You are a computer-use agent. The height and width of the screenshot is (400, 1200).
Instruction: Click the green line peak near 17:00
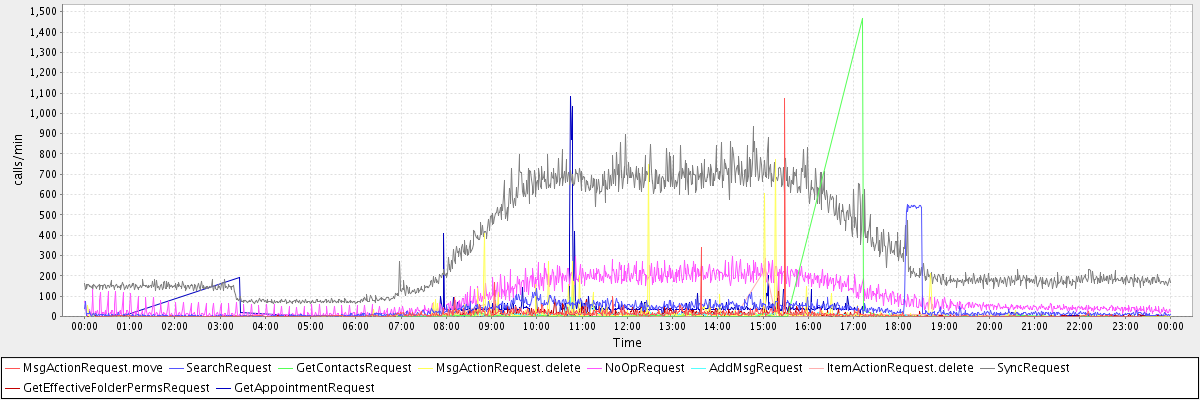[x=862, y=18]
